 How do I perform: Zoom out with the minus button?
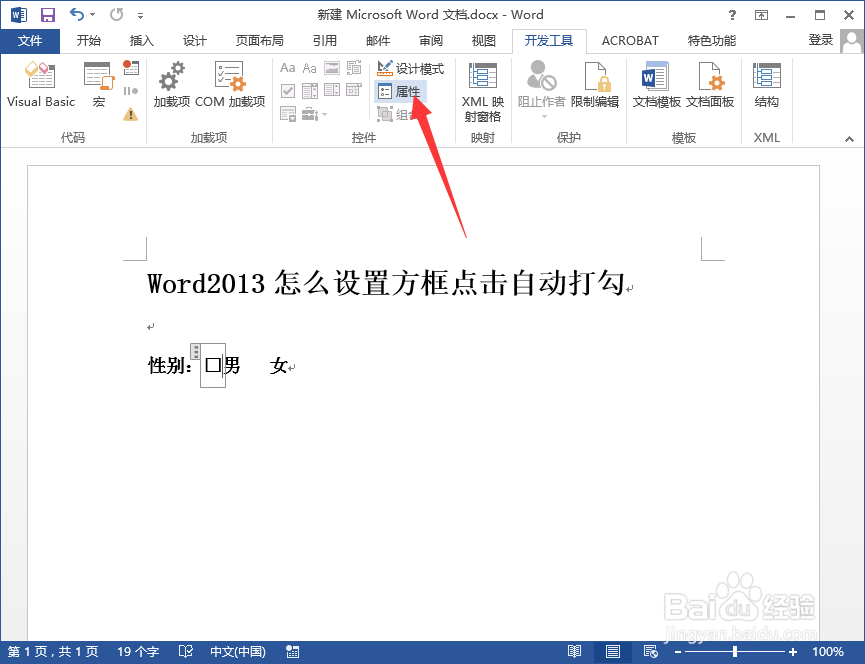pos(678,652)
